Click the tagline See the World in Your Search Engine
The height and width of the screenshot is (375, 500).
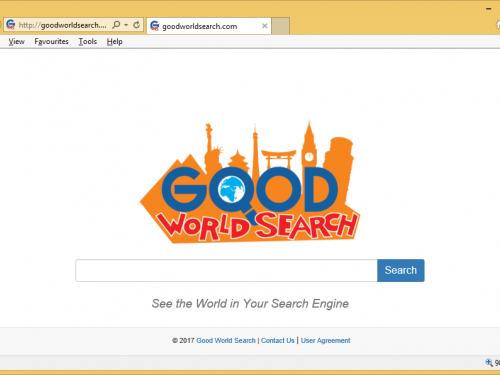(x=250, y=303)
